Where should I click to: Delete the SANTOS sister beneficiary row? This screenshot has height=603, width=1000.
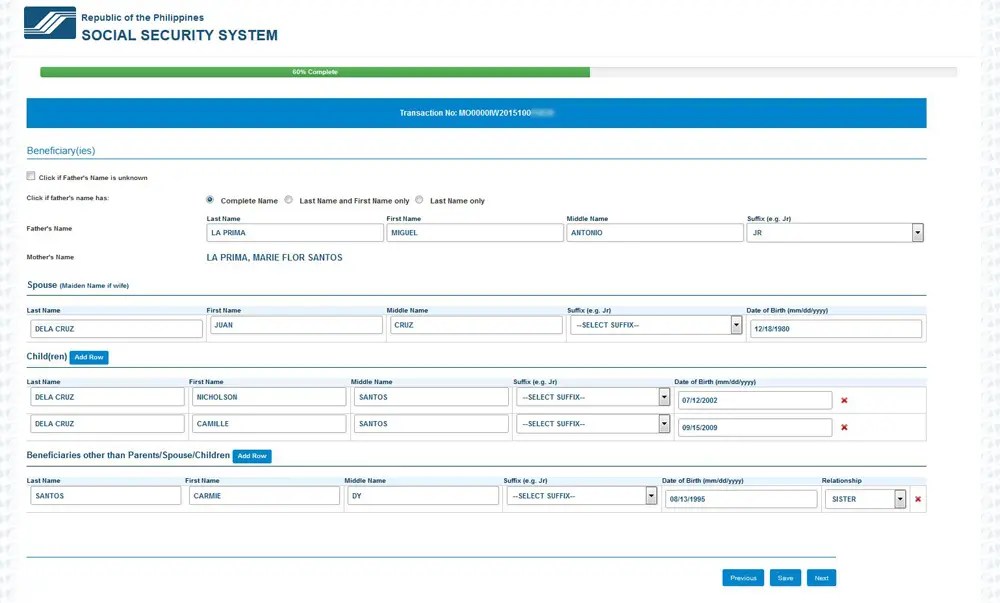(918, 499)
